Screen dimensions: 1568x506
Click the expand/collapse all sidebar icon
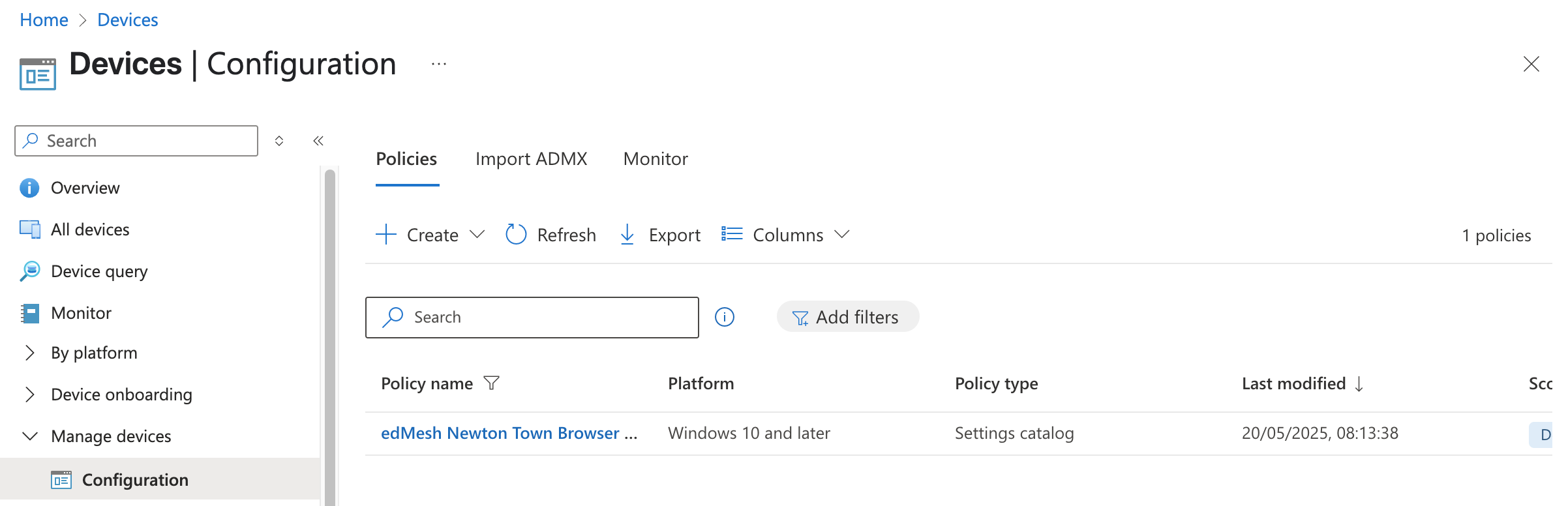[279, 141]
